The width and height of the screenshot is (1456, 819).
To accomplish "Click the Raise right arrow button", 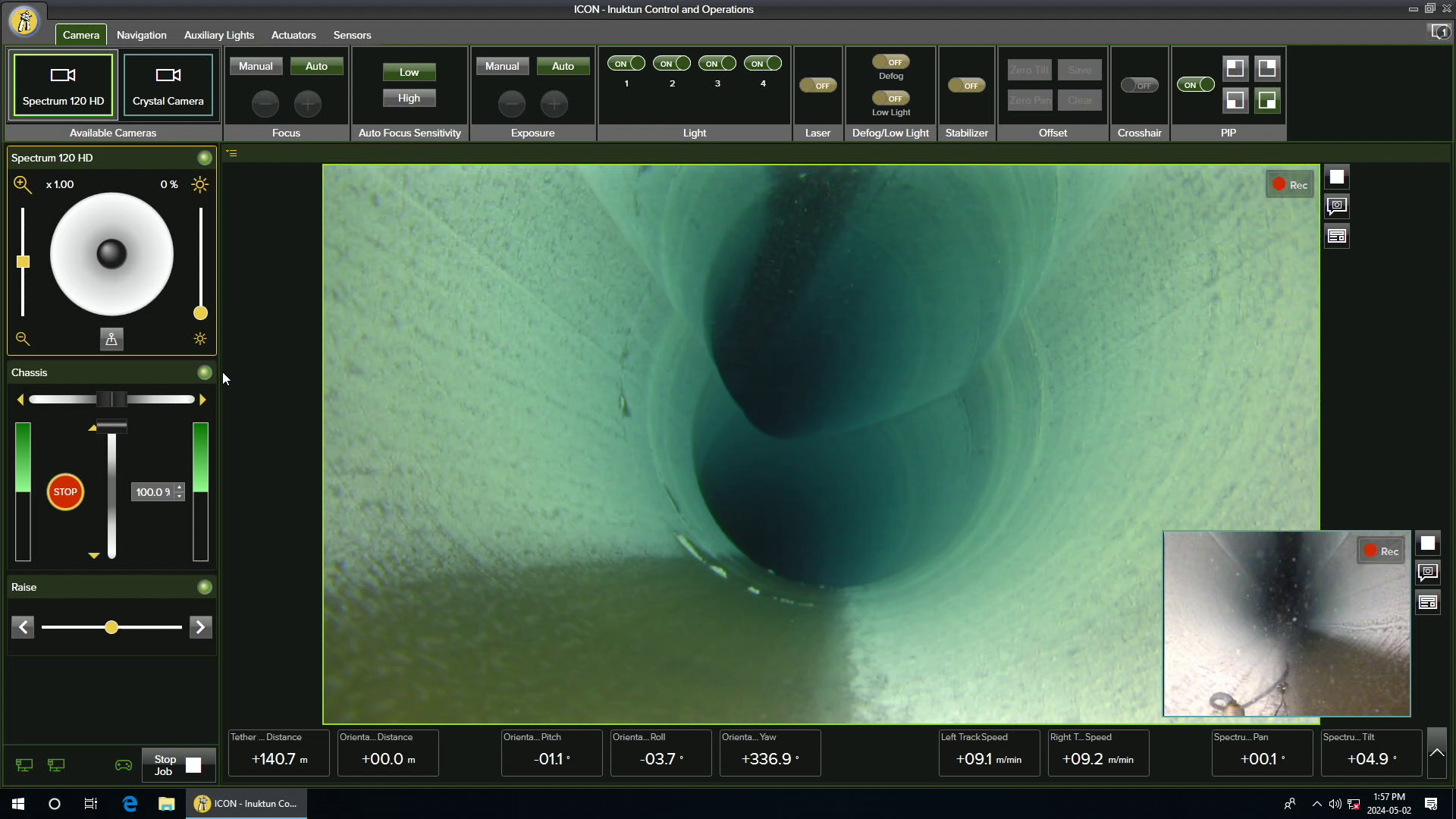I will pyautogui.click(x=200, y=627).
